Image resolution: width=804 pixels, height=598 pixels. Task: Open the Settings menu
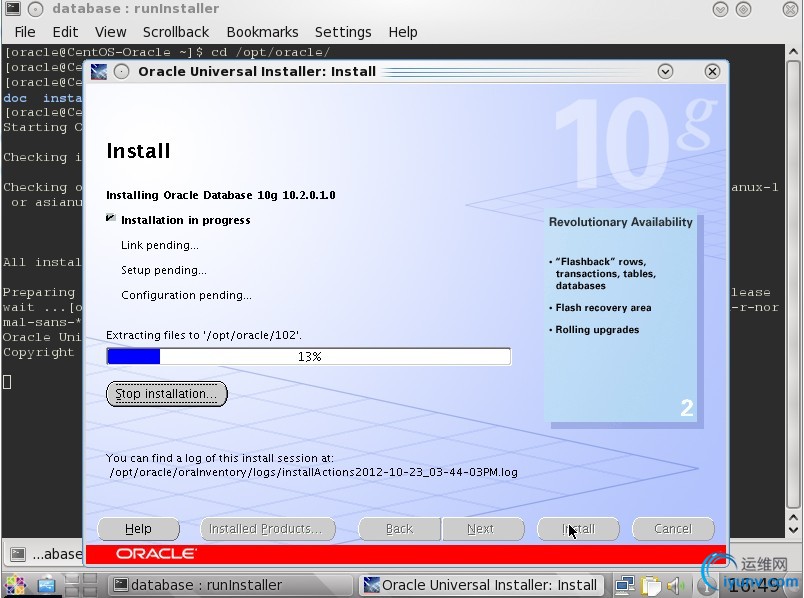coord(343,32)
